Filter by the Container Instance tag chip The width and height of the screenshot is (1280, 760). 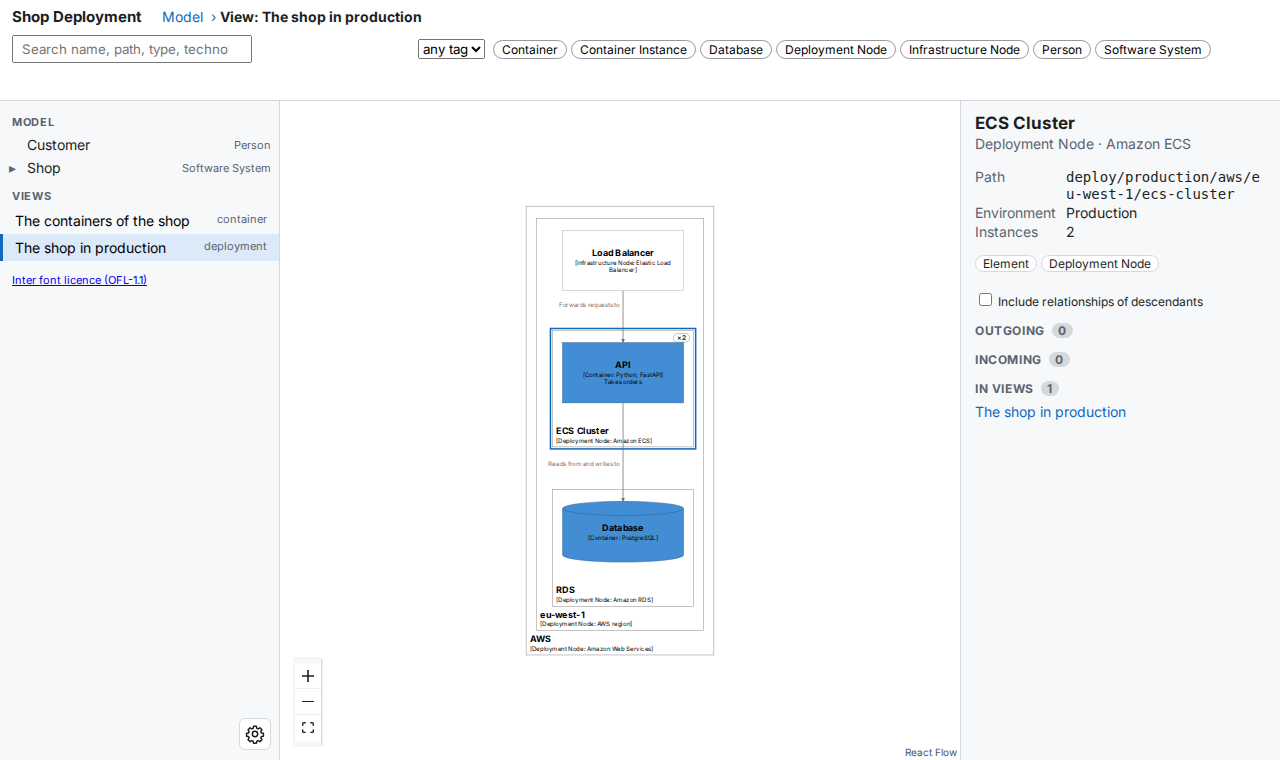(633, 49)
